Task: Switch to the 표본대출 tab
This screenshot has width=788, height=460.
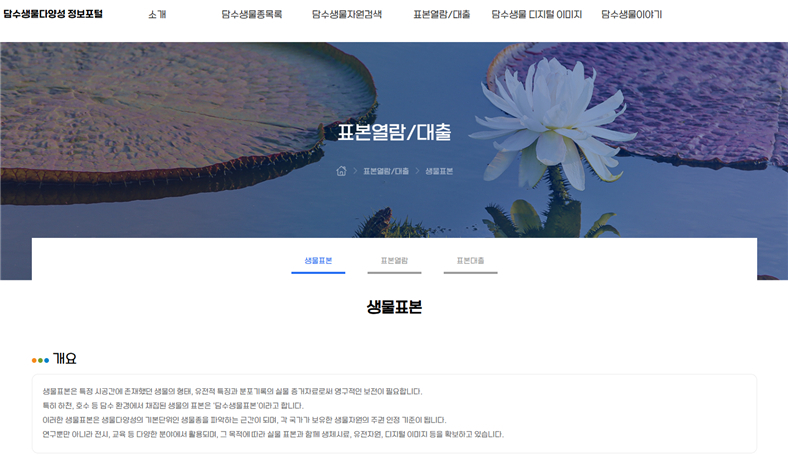Action: 470,260
